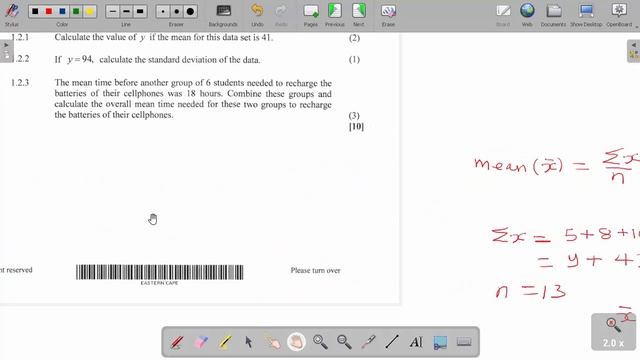Select the red pen color
This screenshot has width=640, height=360.
[x=49, y=11]
